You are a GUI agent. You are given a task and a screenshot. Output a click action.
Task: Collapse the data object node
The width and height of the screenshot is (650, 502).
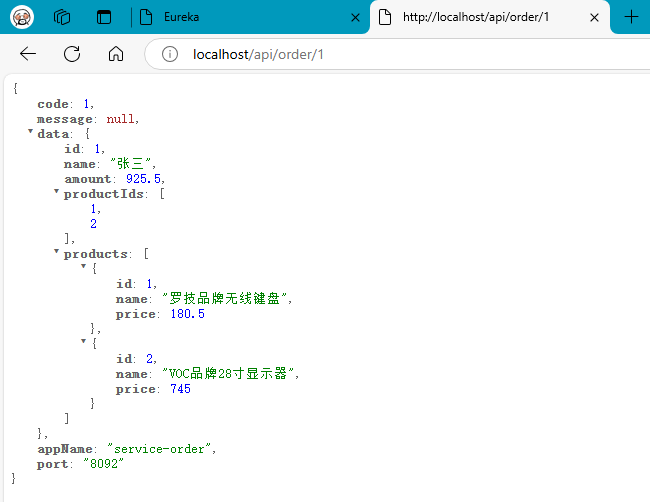[30, 132]
